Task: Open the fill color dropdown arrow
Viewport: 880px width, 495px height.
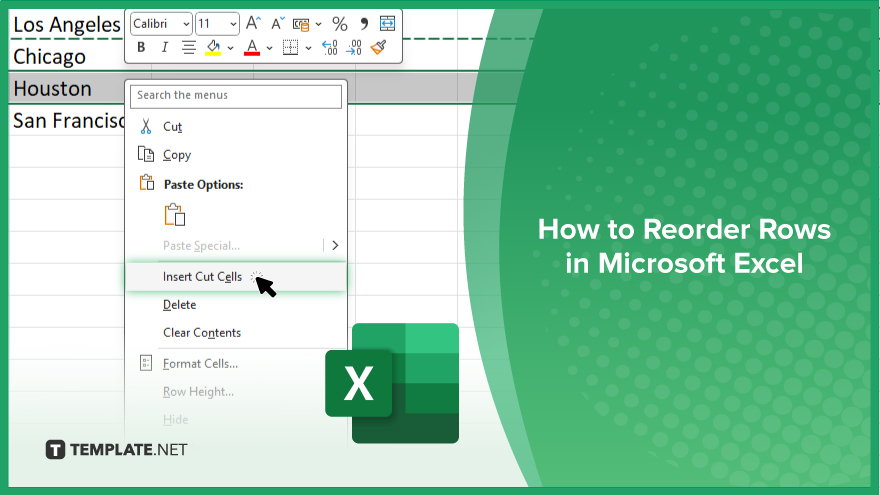Action: pyautogui.click(x=230, y=48)
